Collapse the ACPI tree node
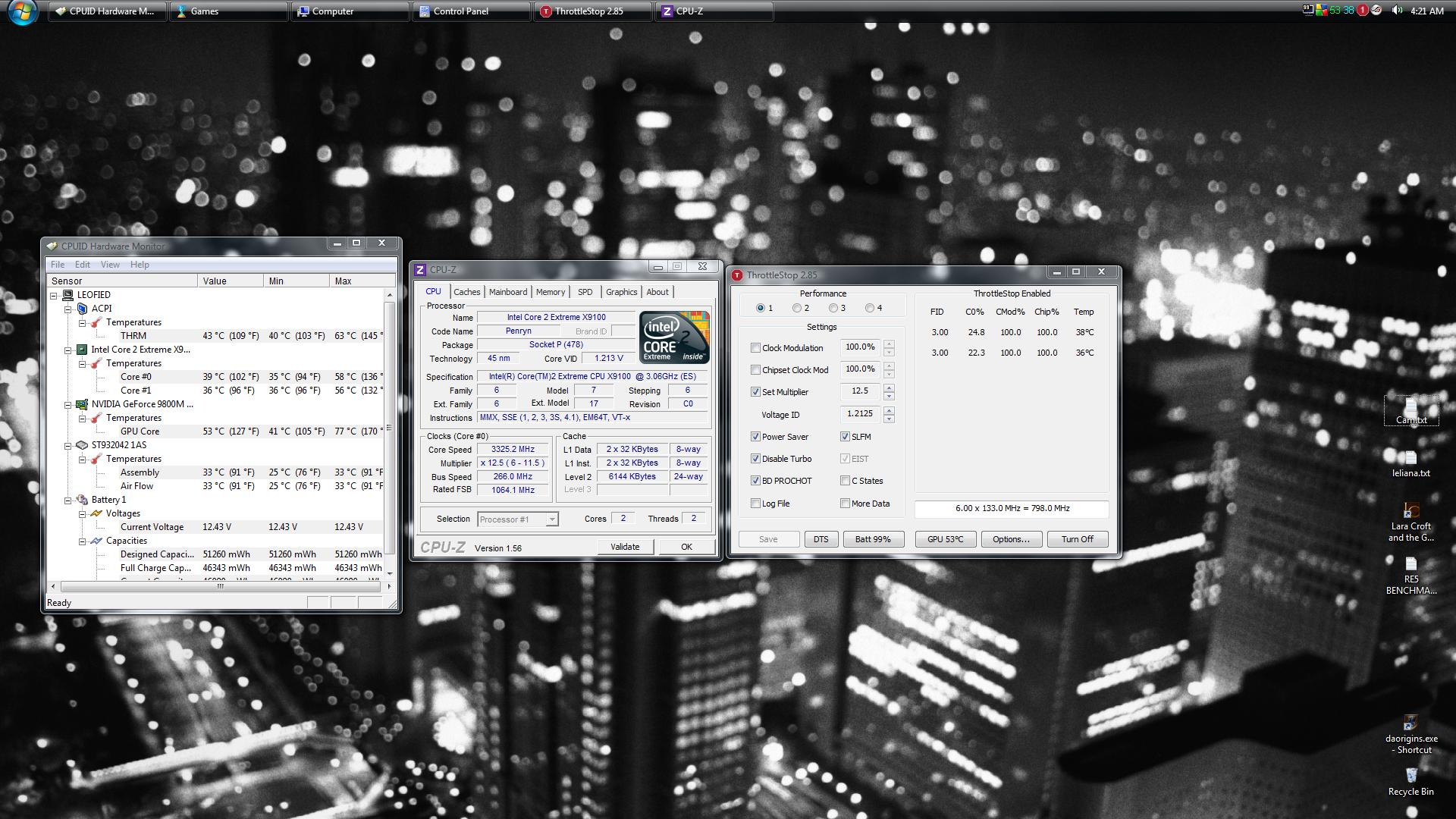 click(68, 309)
